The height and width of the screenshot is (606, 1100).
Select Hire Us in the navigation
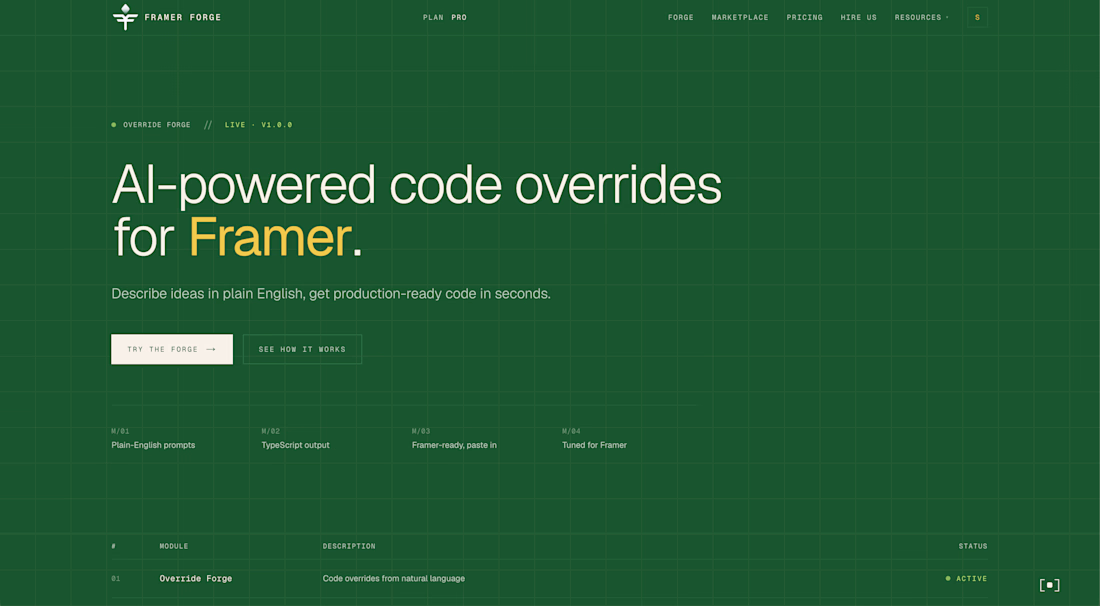(859, 18)
